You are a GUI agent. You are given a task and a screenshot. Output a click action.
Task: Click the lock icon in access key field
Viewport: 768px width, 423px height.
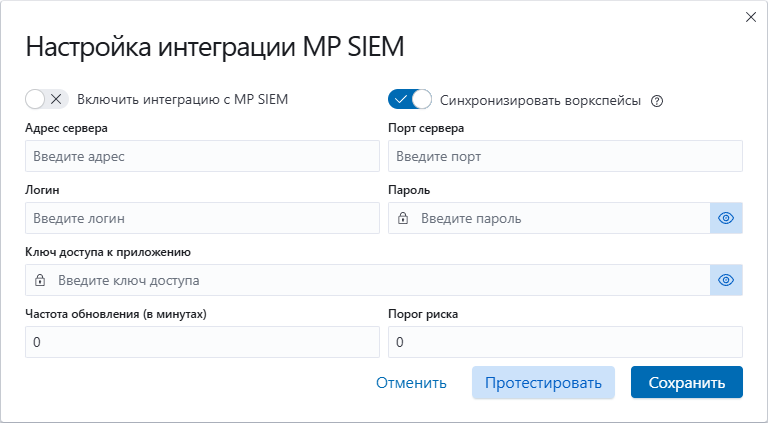tap(40, 280)
